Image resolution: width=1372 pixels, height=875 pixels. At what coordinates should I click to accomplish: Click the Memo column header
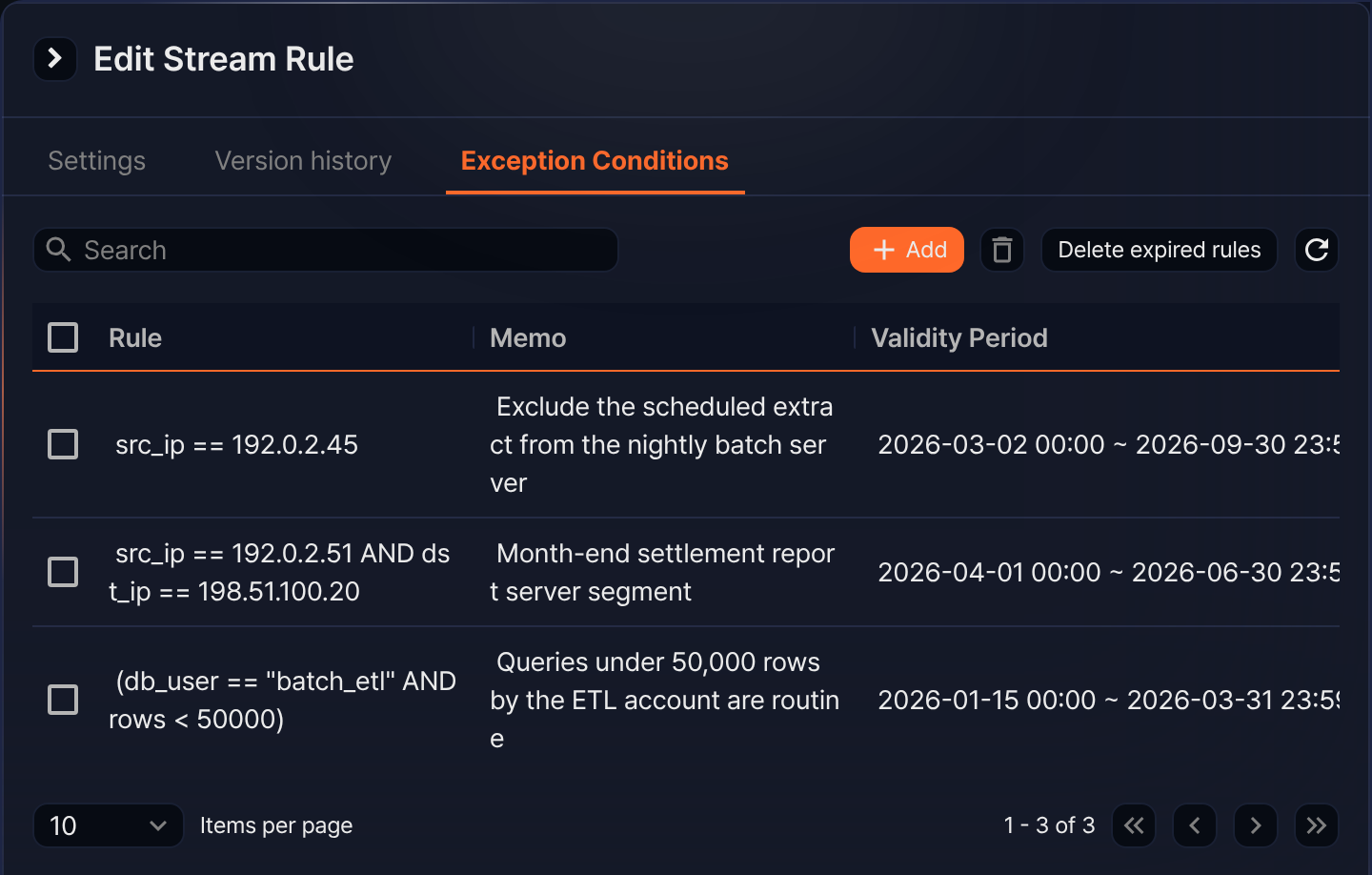point(528,337)
